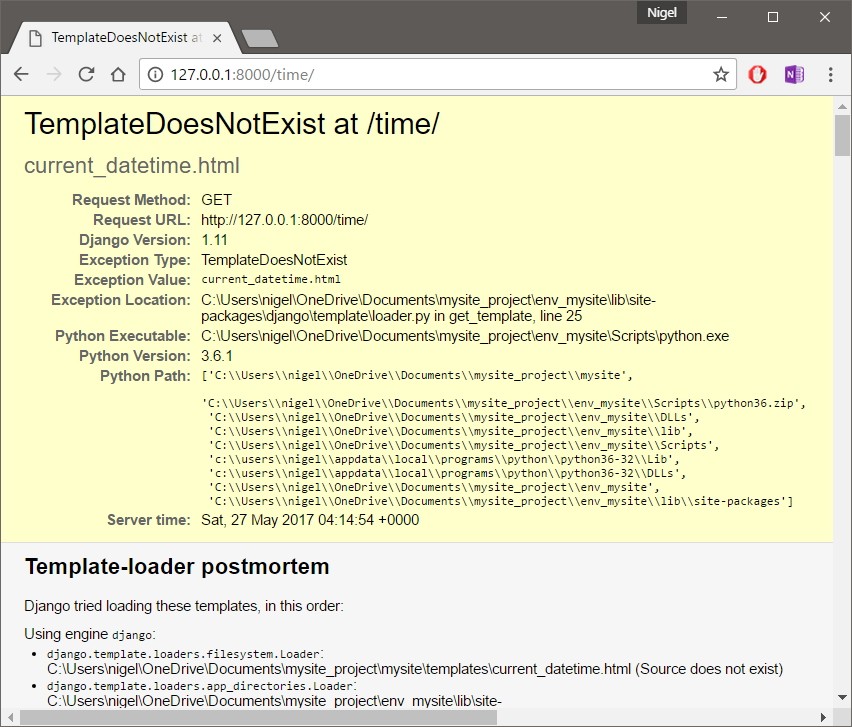The width and height of the screenshot is (852, 727).
Task: Click the 'Python Path:' label
Action: pyautogui.click(x=145, y=376)
